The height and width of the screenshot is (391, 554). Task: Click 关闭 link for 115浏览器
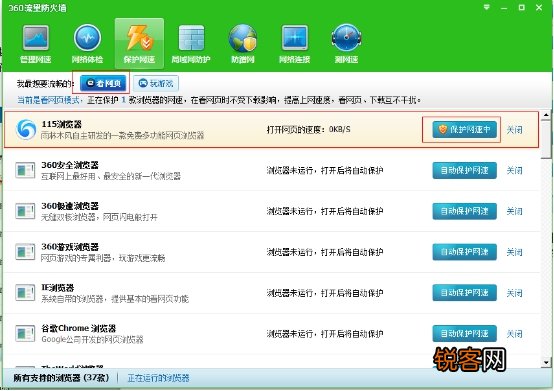click(514, 130)
